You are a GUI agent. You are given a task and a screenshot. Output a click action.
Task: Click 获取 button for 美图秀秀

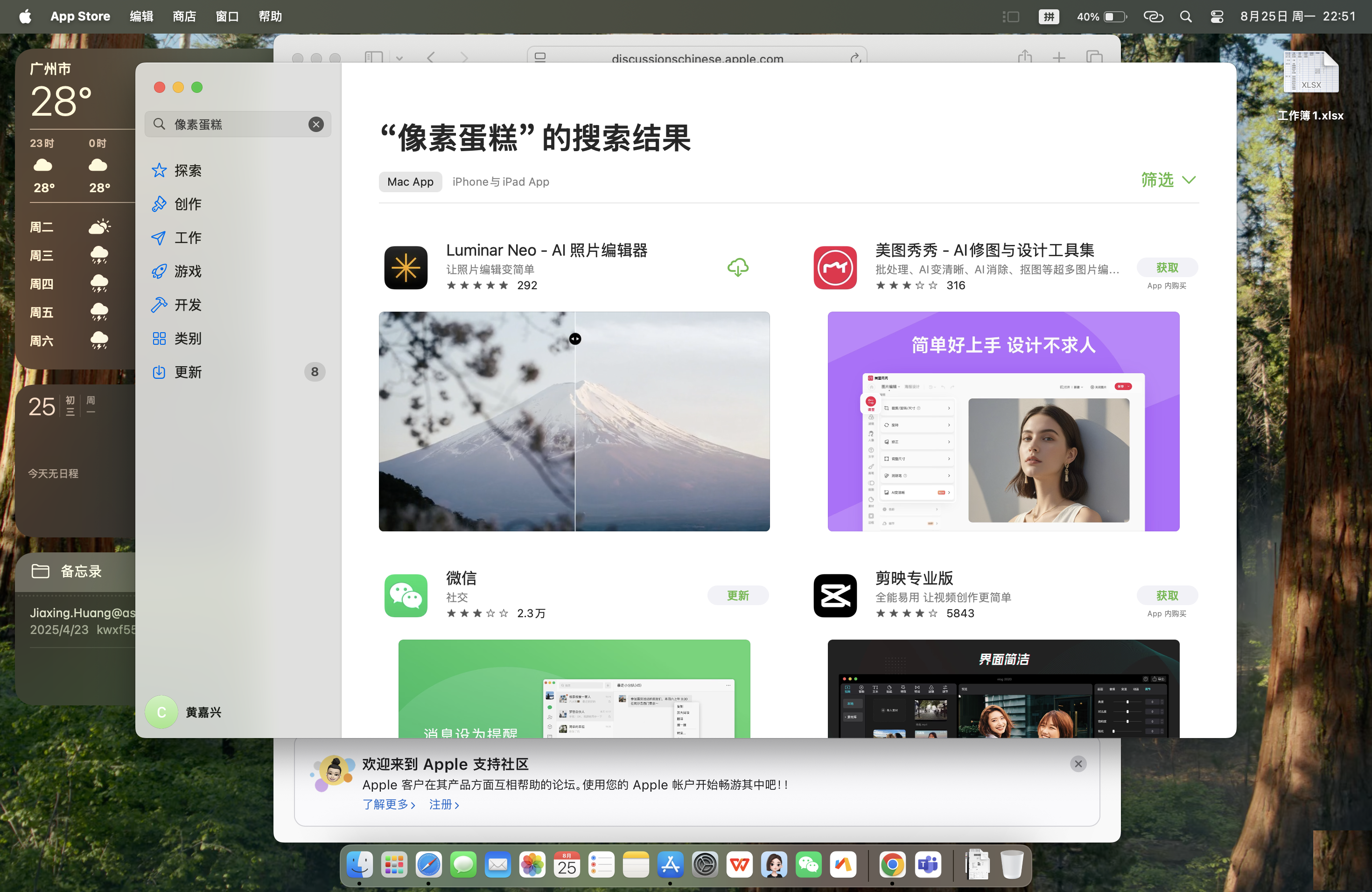click(x=1167, y=267)
